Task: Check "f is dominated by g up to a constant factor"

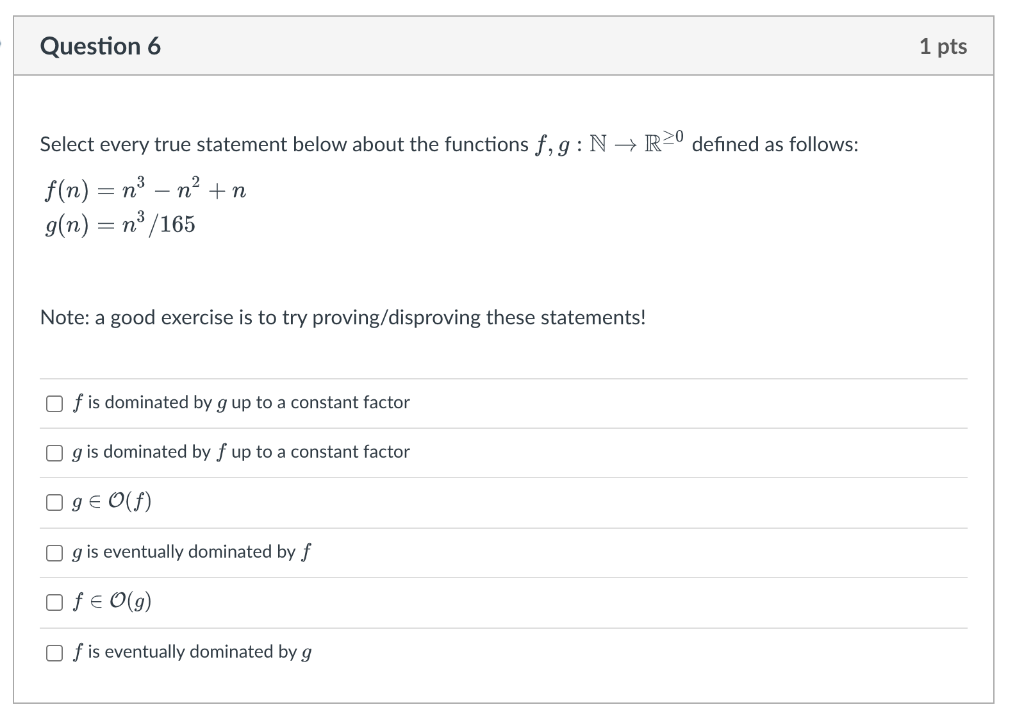Action: [53, 402]
